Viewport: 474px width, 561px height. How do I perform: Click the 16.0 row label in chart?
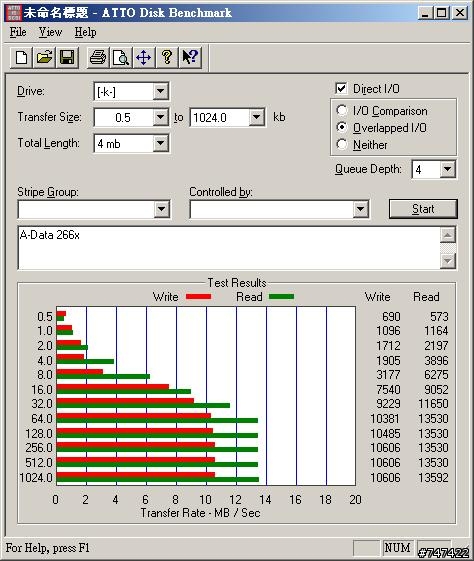point(42,390)
